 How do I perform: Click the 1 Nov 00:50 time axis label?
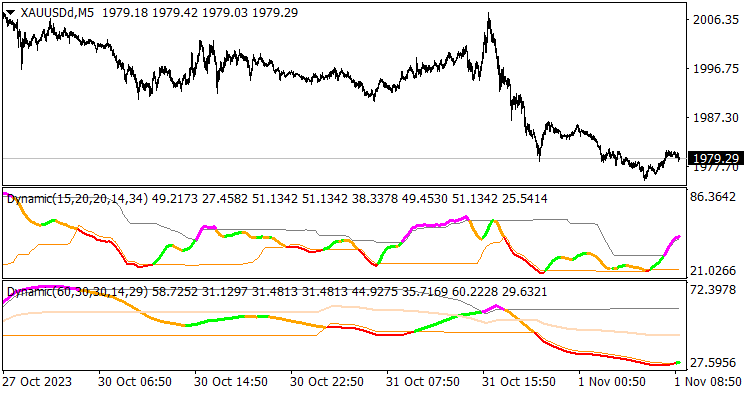point(612,382)
